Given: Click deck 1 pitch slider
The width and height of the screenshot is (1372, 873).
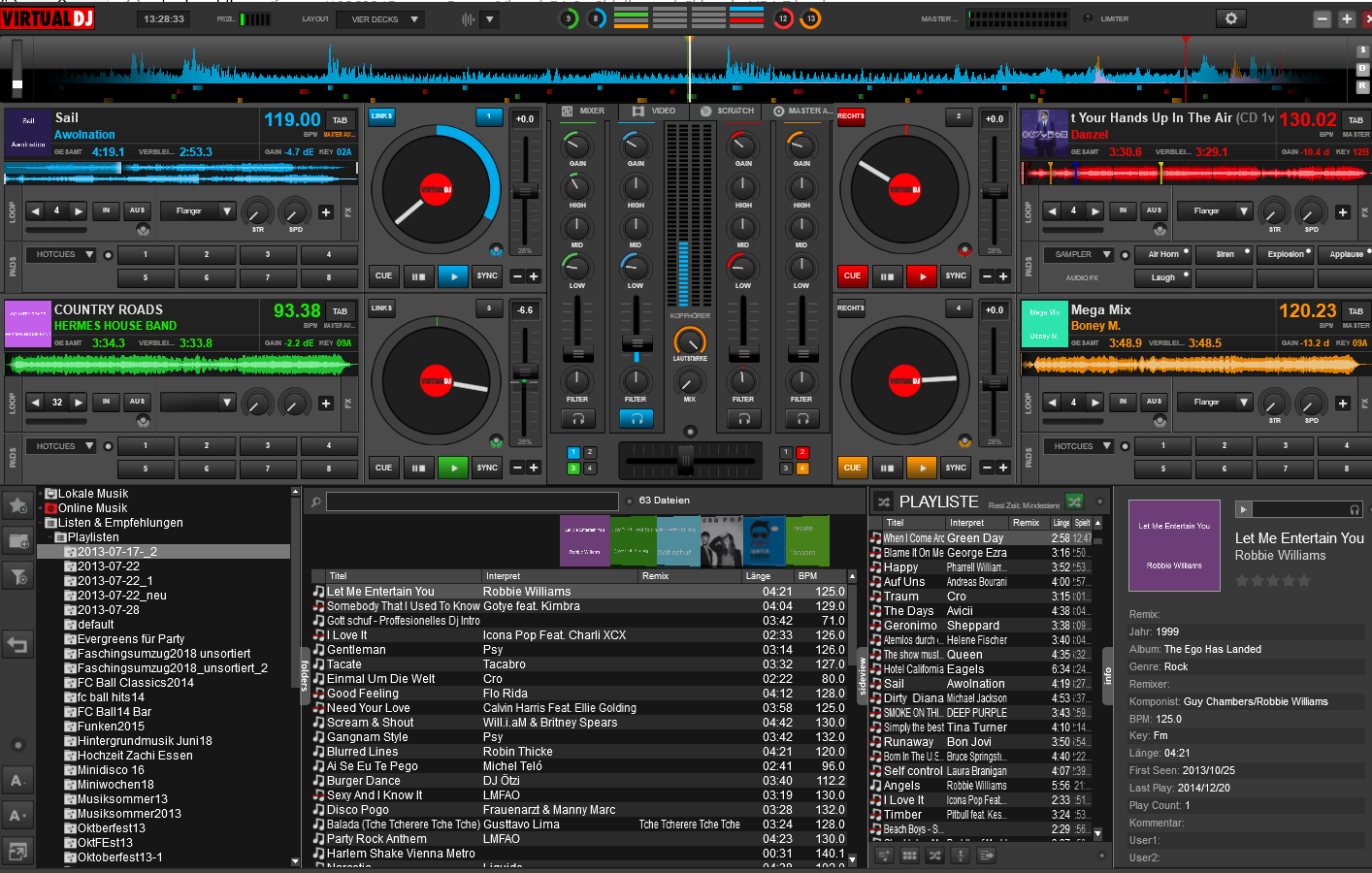Looking at the screenshot, I should click(x=525, y=191).
